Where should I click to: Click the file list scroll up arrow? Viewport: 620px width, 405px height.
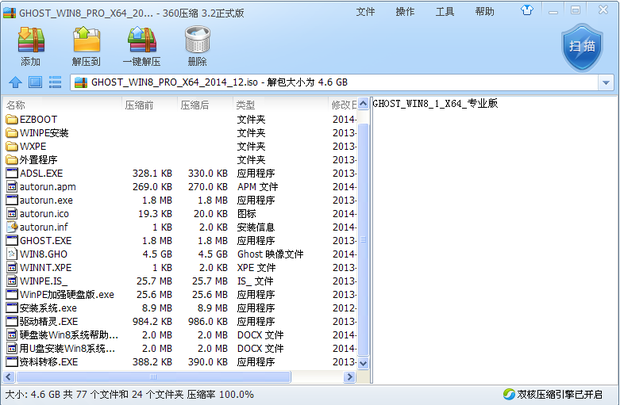363,103
